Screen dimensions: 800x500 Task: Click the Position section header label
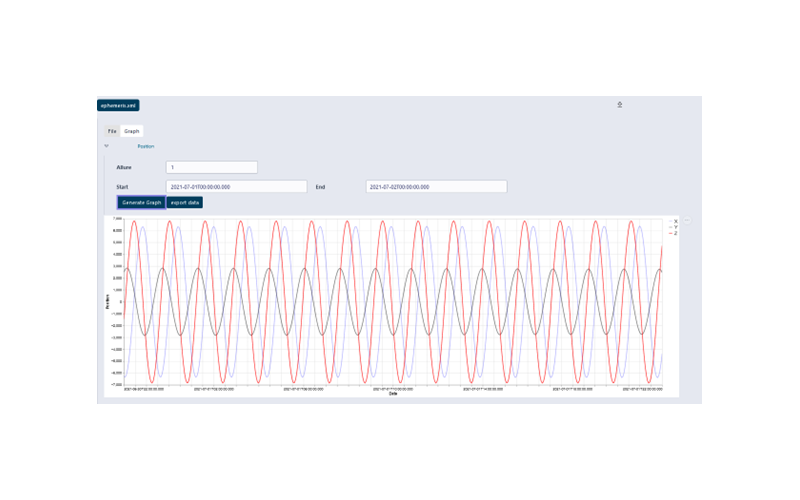pyautogui.click(x=146, y=146)
